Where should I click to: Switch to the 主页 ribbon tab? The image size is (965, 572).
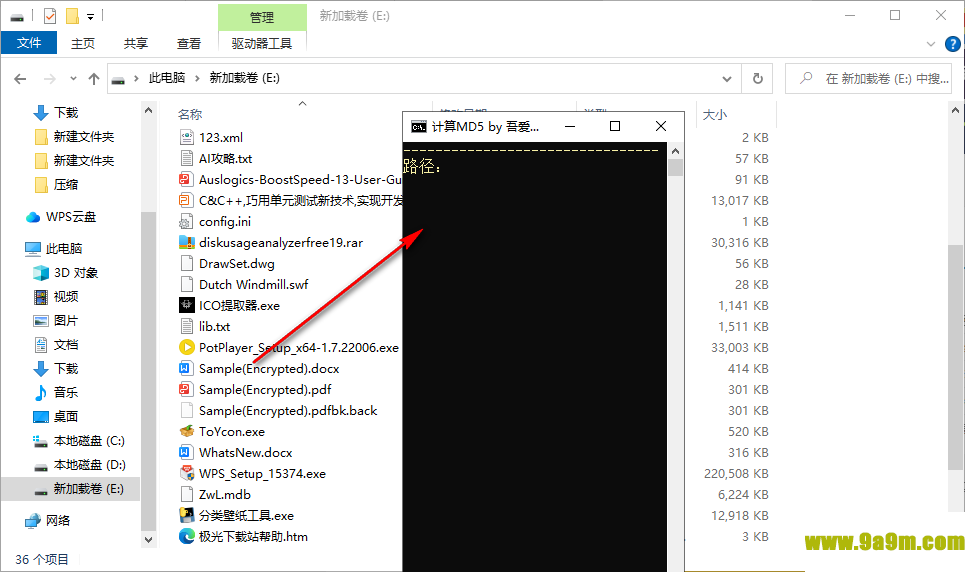coord(83,43)
